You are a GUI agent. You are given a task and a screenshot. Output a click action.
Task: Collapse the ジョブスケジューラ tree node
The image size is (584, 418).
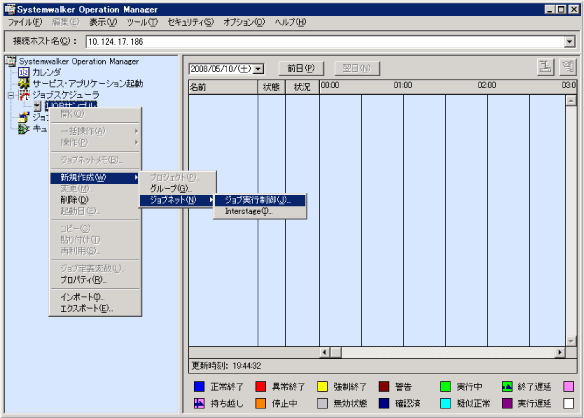tap(11, 95)
